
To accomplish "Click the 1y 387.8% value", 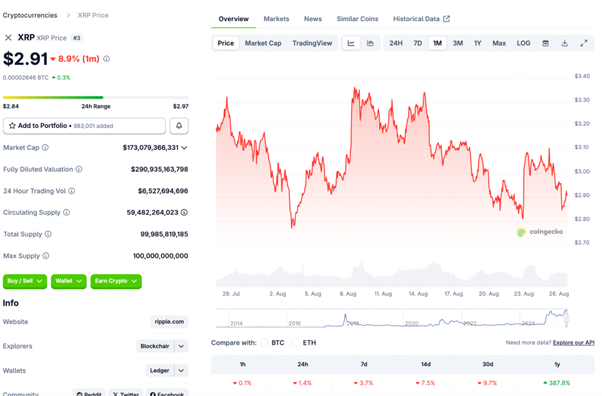I will coord(557,383).
